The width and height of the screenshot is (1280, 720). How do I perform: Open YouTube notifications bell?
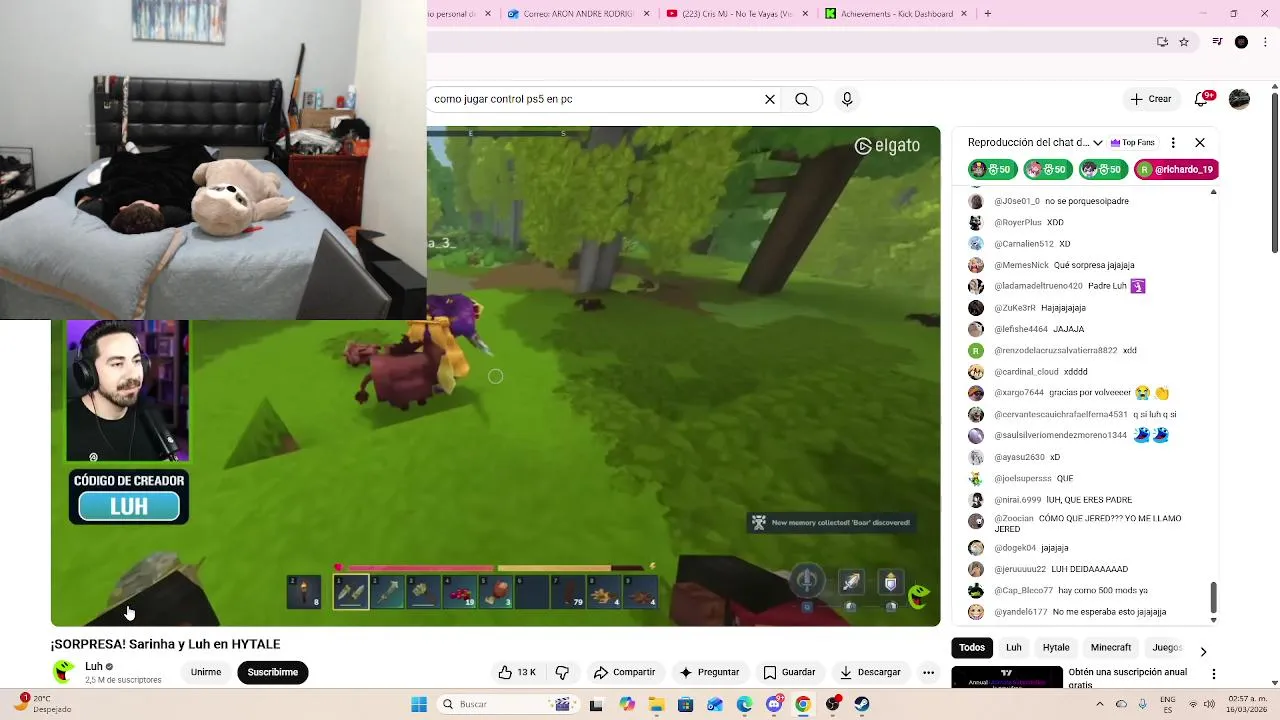pyautogui.click(x=1203, y=99)
